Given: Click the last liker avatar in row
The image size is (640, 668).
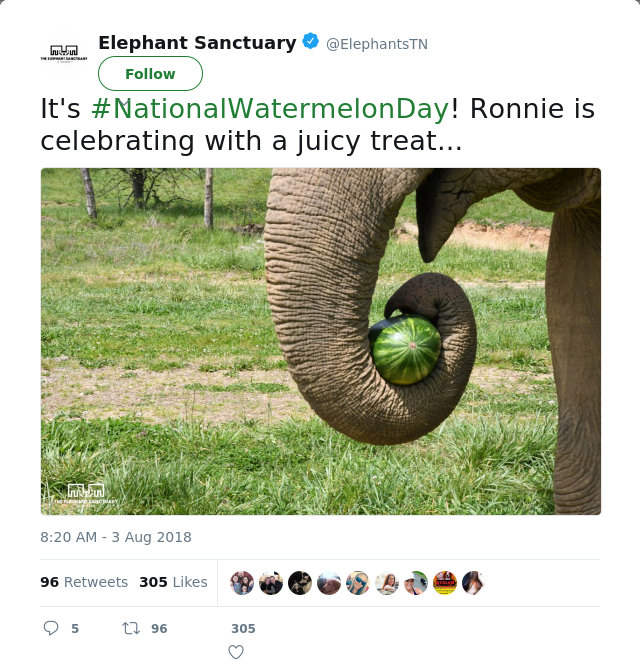Looking at the screenshot, I should (474, 583).
